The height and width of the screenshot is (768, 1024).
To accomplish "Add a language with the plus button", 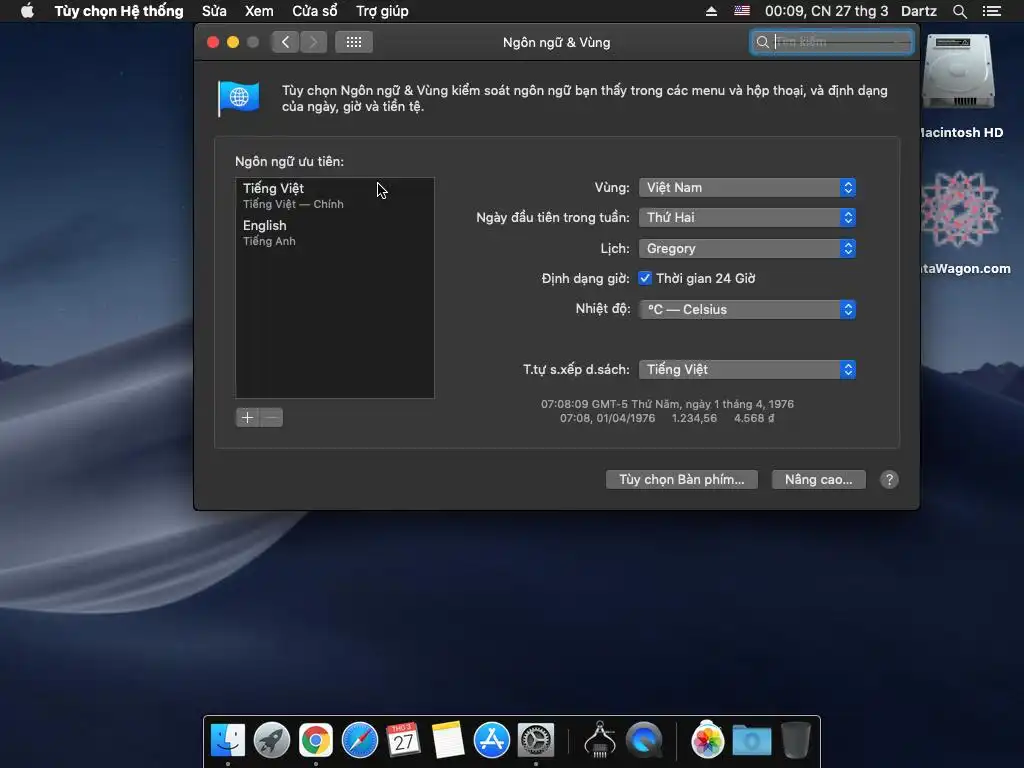I will coord(248,418).
